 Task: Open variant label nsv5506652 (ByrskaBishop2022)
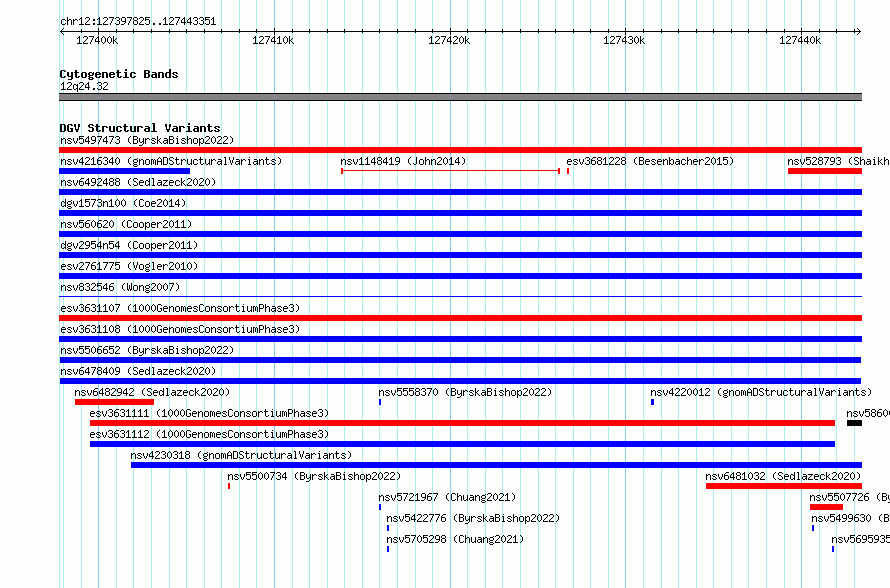[147, 350]
